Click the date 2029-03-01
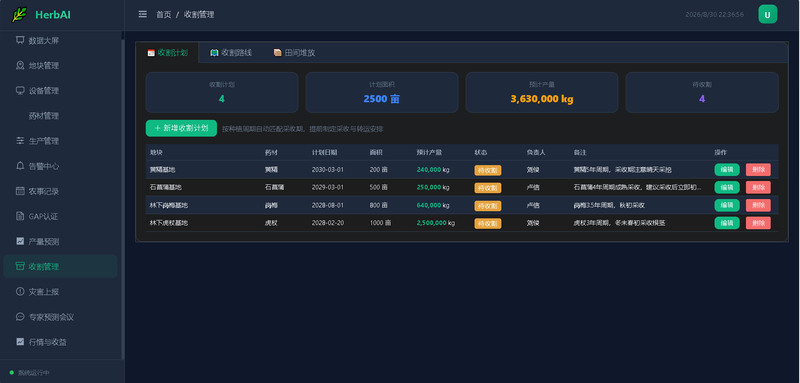Screen dimensions: 800x383 point(328,187)
